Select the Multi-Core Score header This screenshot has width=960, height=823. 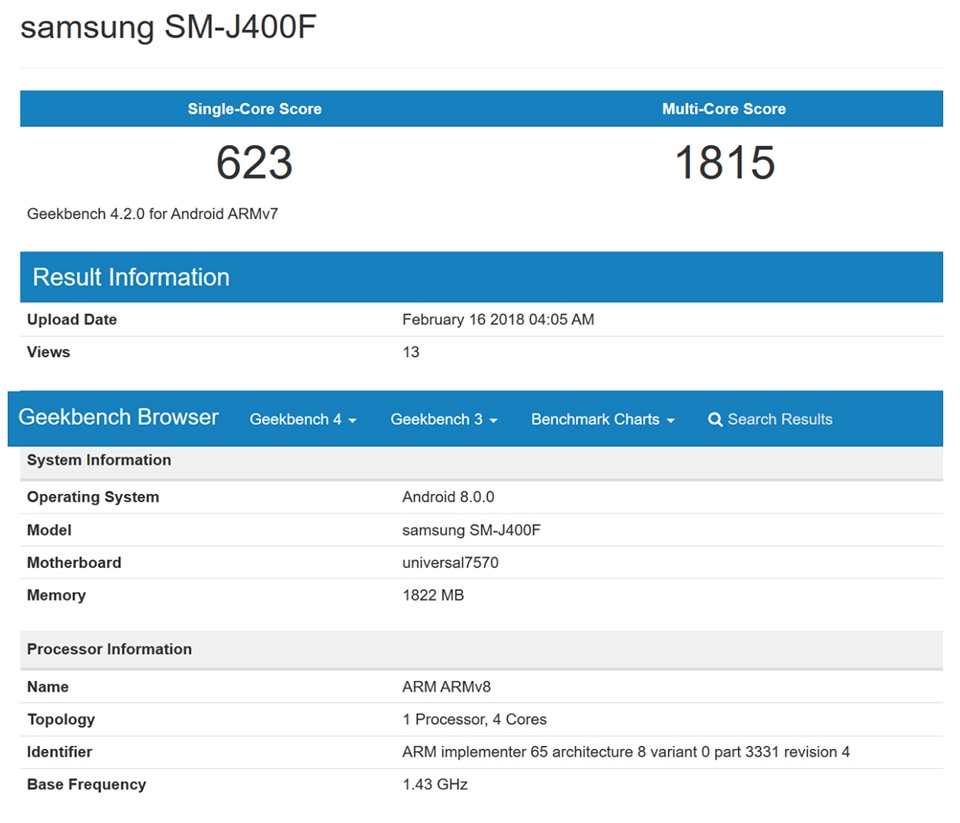724,109
